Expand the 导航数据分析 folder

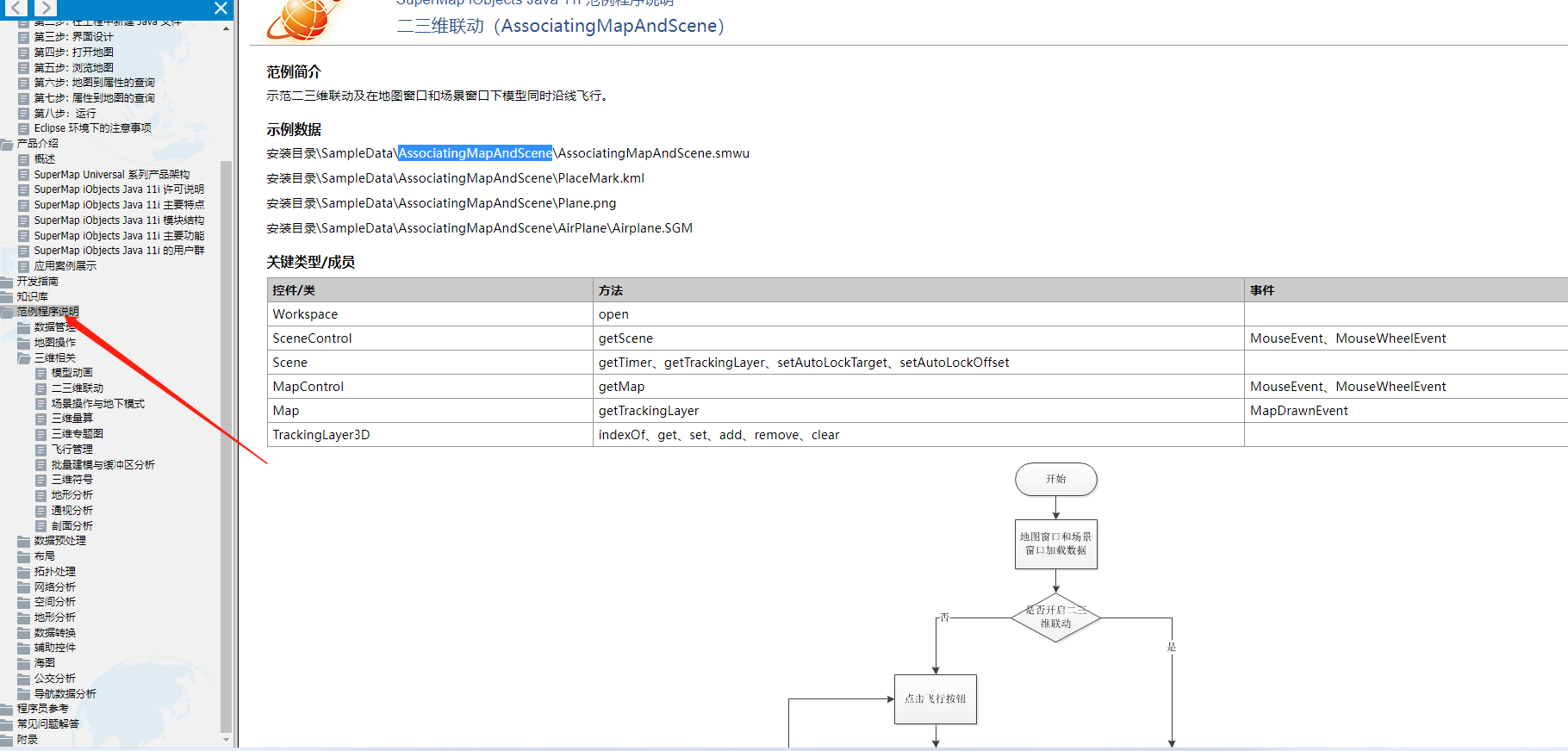coord(24,694)
